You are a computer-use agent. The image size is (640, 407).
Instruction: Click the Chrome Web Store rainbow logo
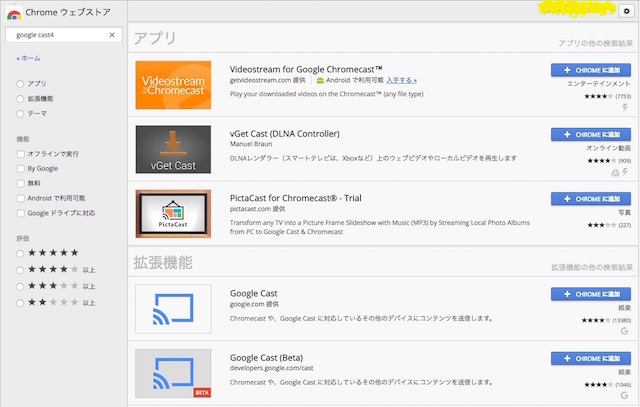(14, 13)
